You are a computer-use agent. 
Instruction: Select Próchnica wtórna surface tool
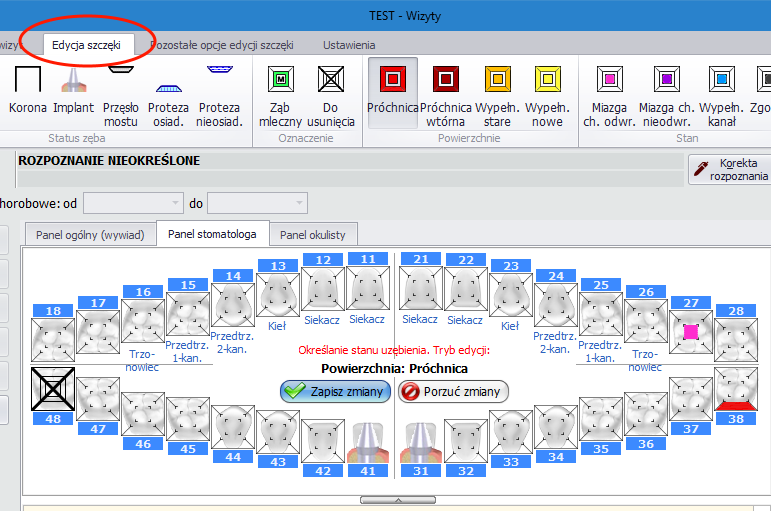tap(445, 91)
